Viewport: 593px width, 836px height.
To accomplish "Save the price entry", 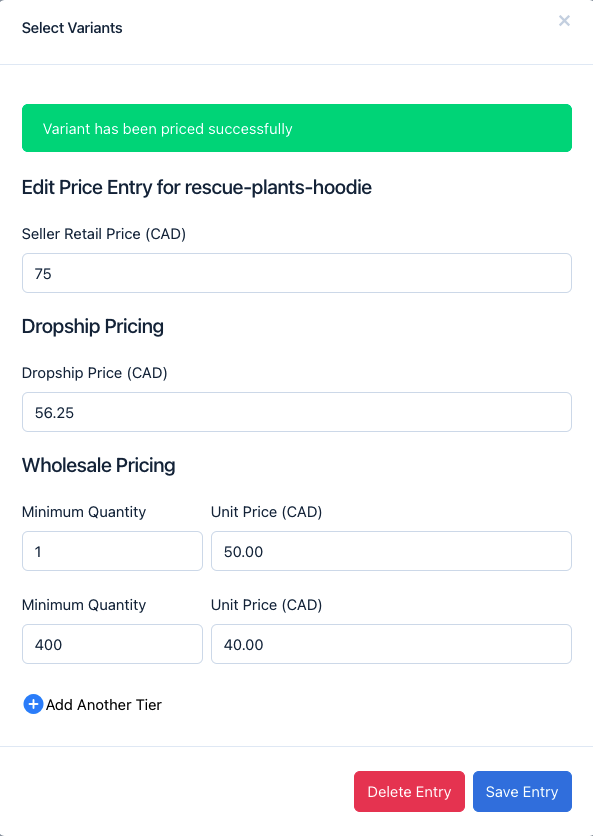I will 522,791.
